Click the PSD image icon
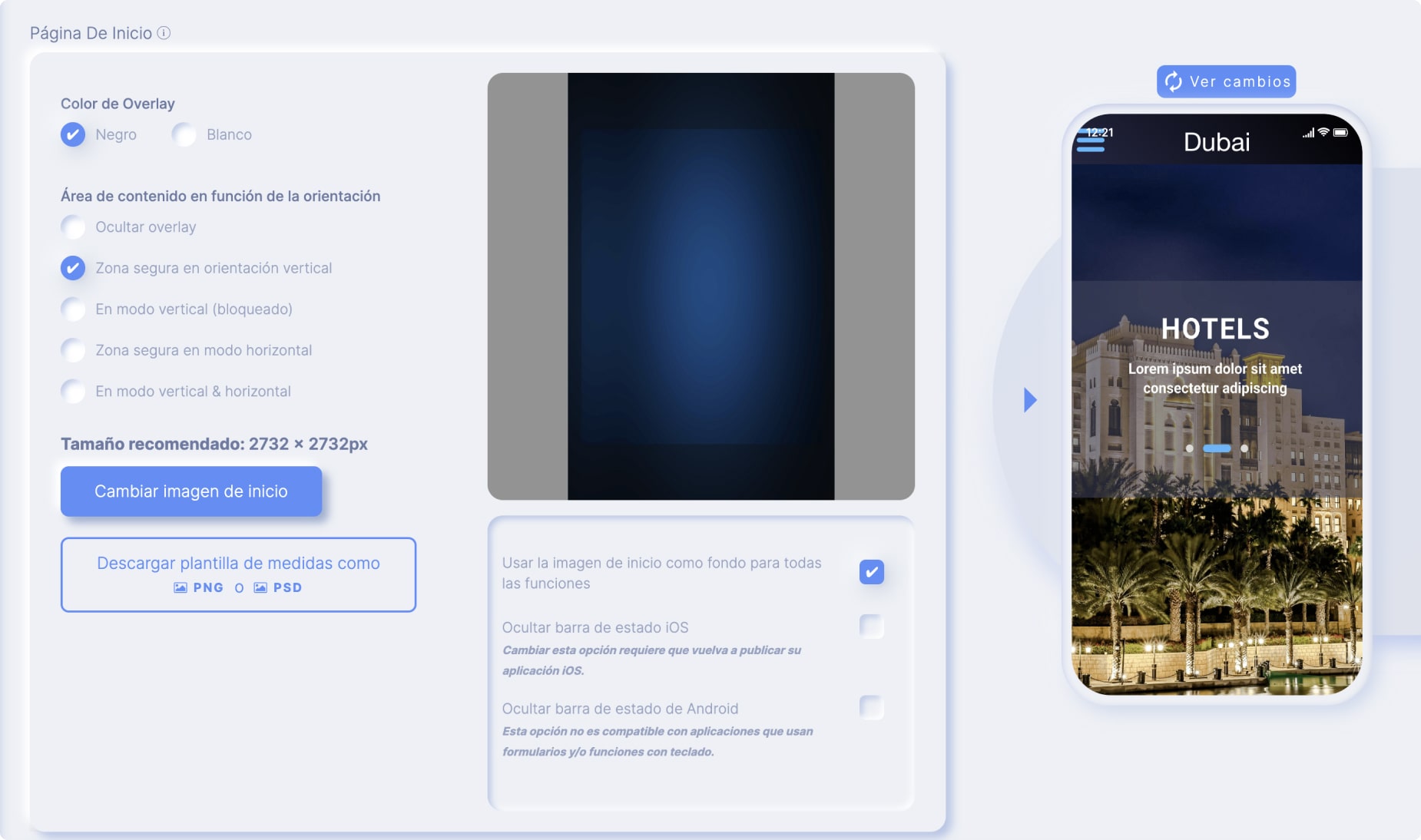Screen dimensions: 1421x840 tap(260, 587)
